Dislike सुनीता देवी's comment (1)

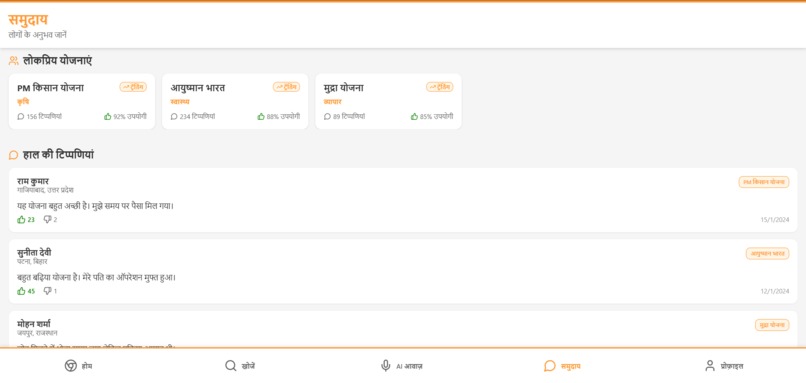pyautogui.click(x=50, y=291)
